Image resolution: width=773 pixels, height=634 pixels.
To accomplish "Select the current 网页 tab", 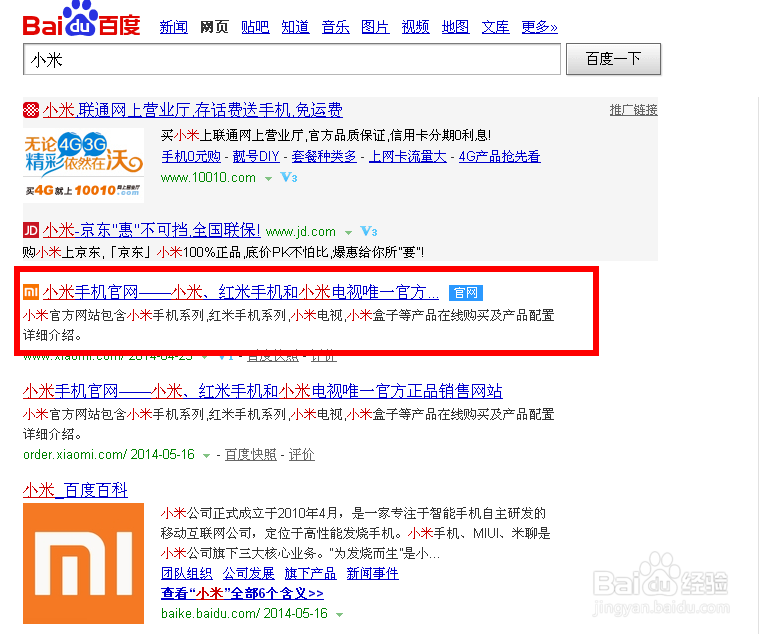I will click(x=214, y=27).
